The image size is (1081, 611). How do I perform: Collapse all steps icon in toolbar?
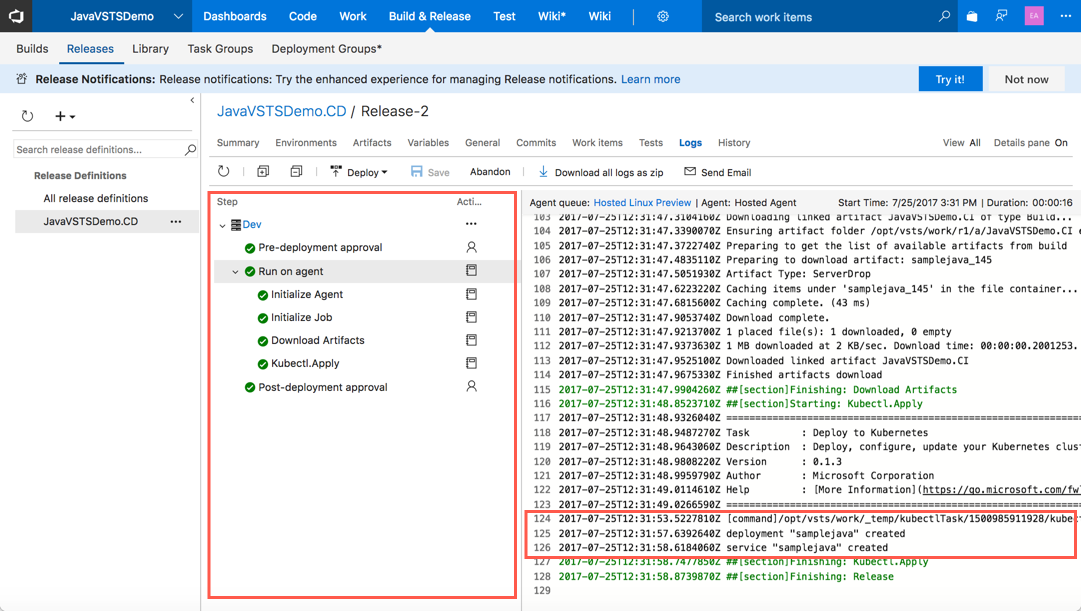pyautogui.click(x=296, y=171)
